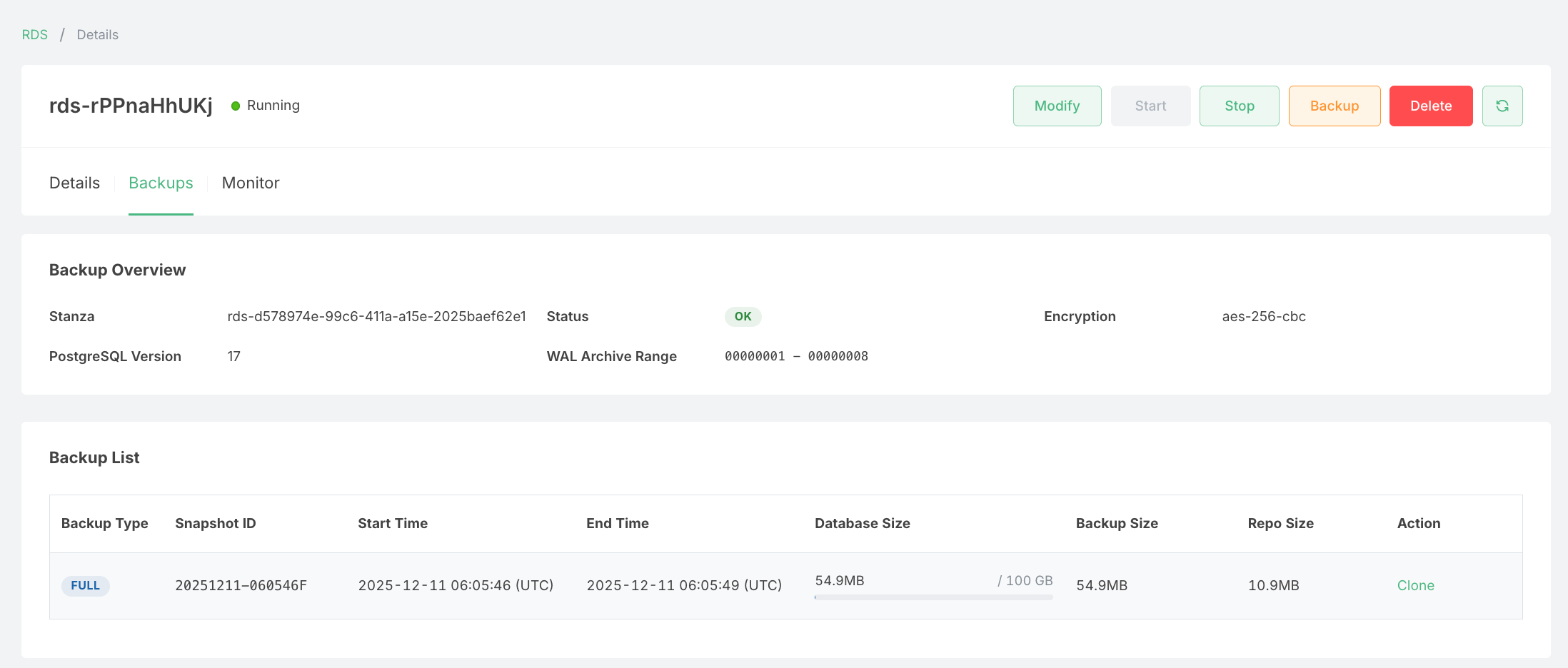Click the orange Backup button
Screen dimensions: 1568x668
coord(1334,106)
